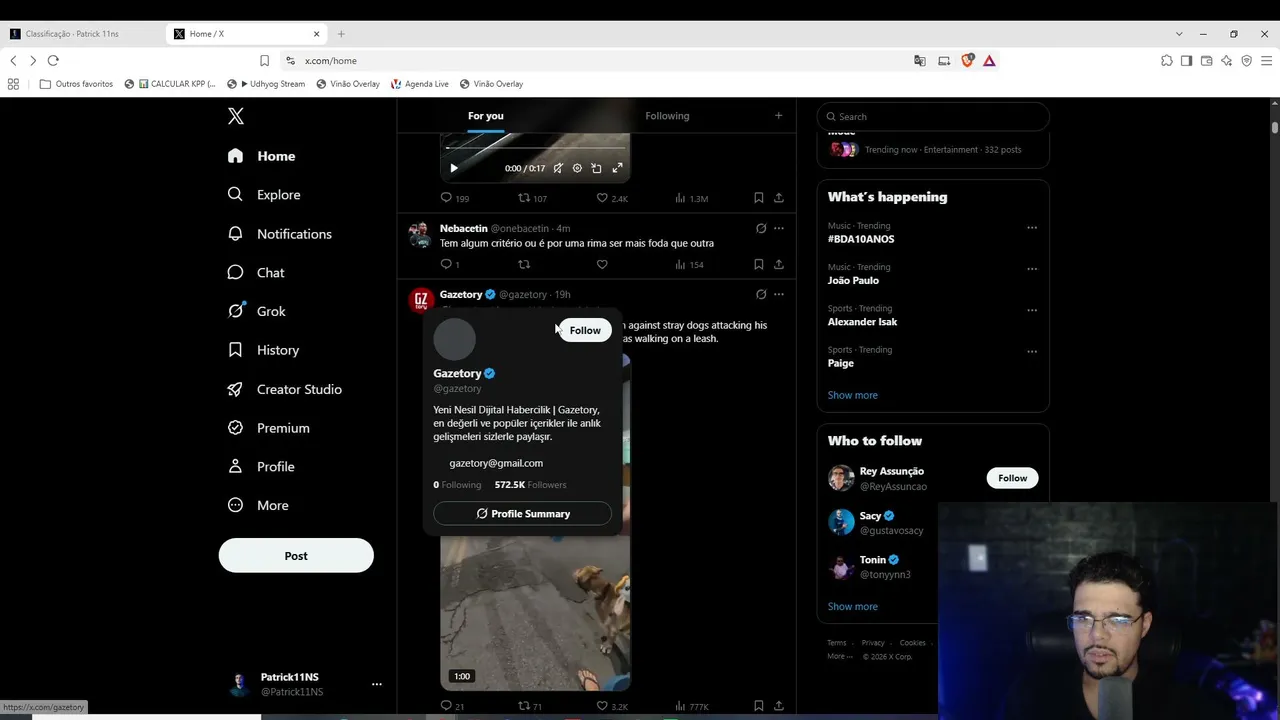The image size is (1280, 720).
Task: Open video settings gear on top video
Action: (577, 168)
